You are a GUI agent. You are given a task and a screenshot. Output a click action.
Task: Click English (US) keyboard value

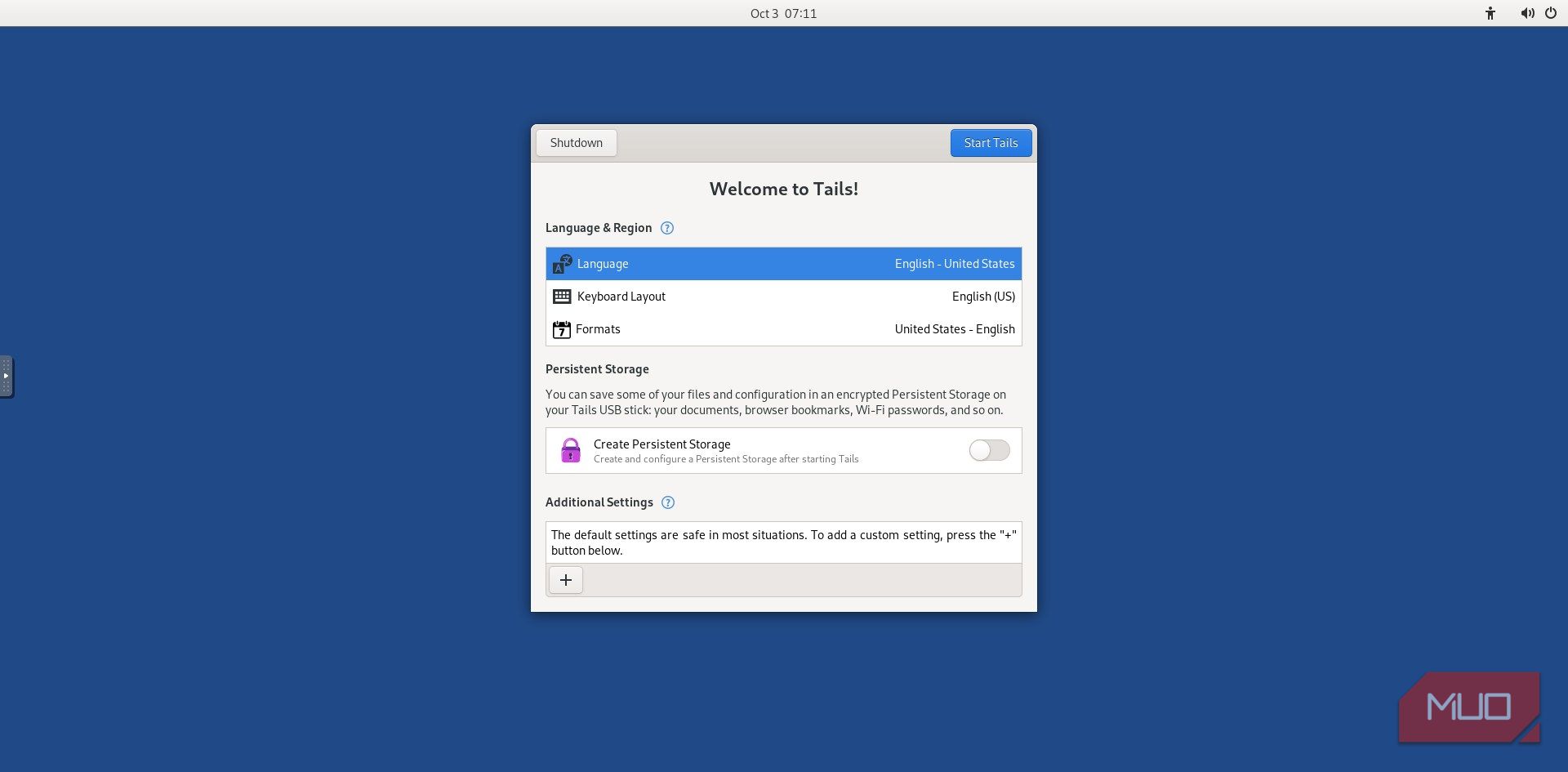(983, 297)
